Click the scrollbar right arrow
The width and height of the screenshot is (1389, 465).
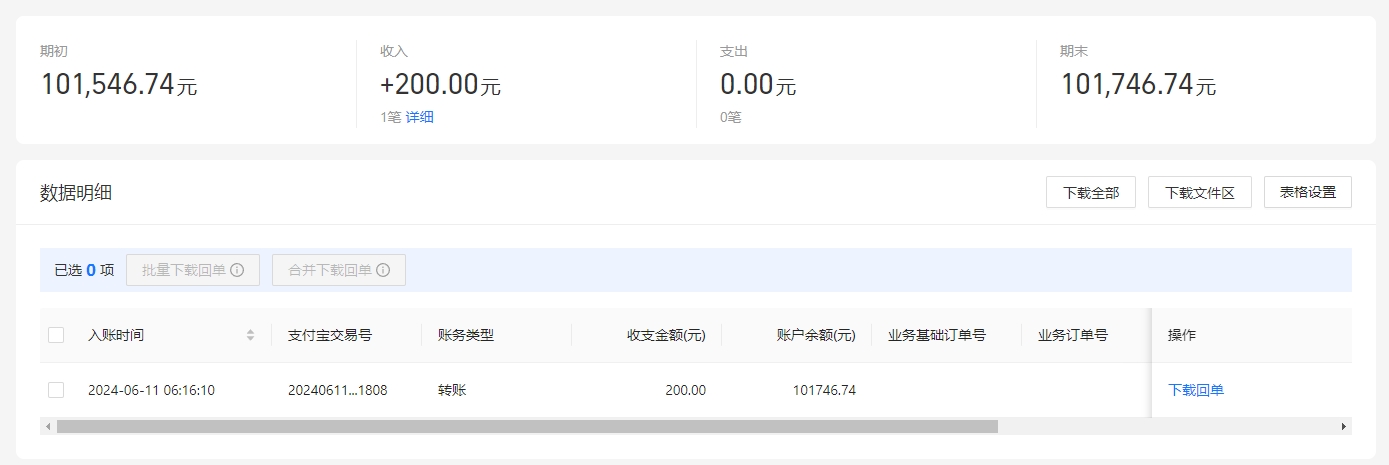coord(1344,426)
